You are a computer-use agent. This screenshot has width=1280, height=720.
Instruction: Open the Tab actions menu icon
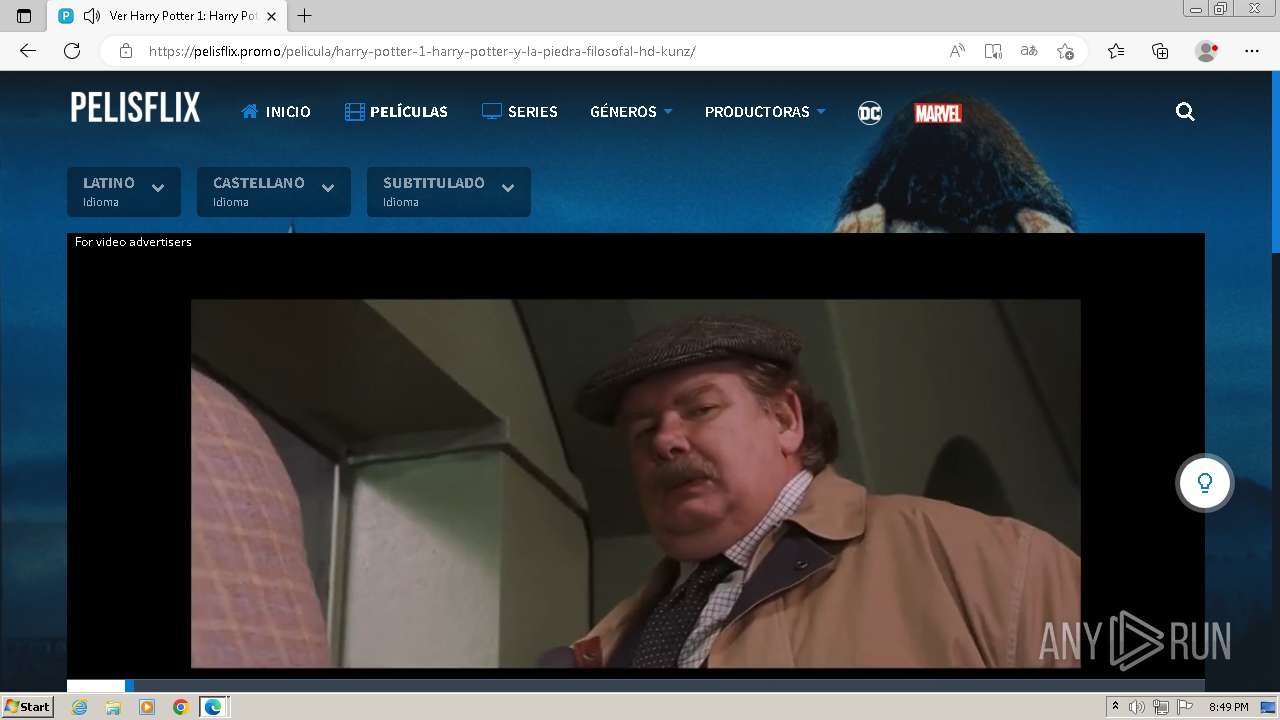(x=24, y=16)
